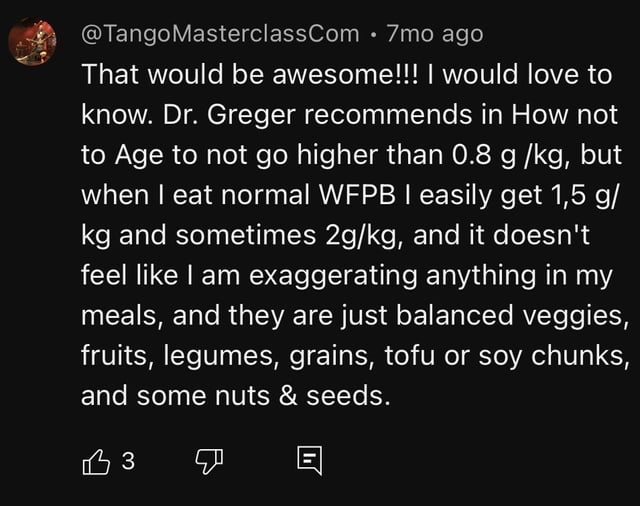Image resolution: width=640 pixels, height=506 pixels.
Task: Open replies using the comment icon
Action: pos(307,461)
